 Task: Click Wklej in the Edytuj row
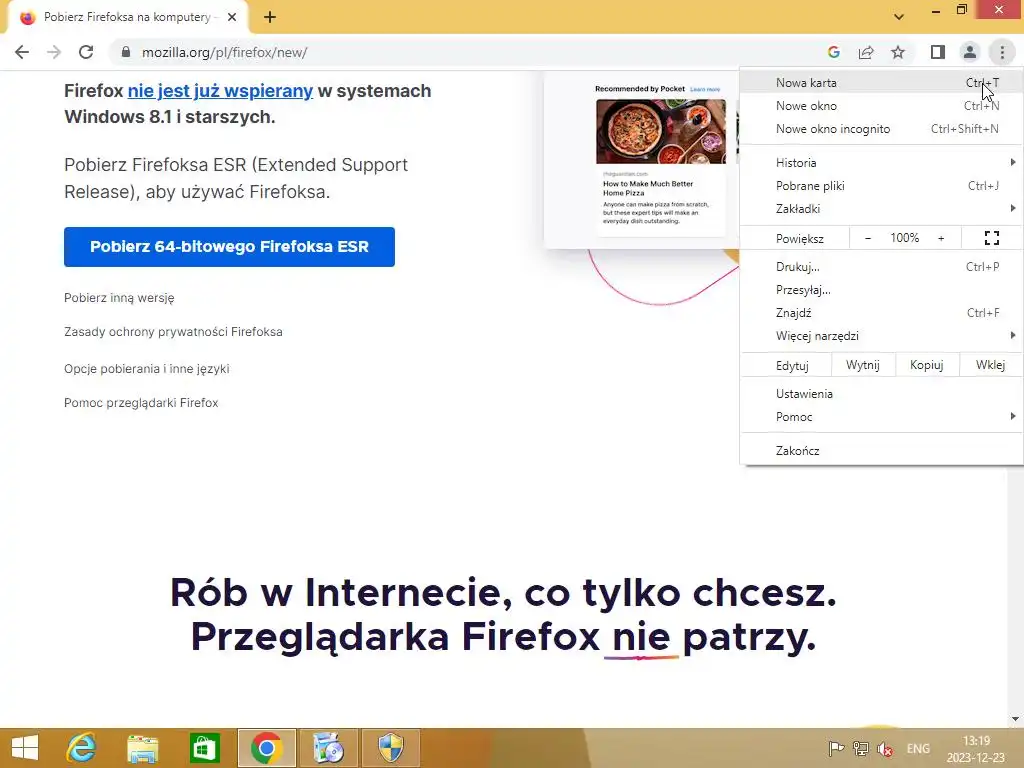tap(991, 365)
